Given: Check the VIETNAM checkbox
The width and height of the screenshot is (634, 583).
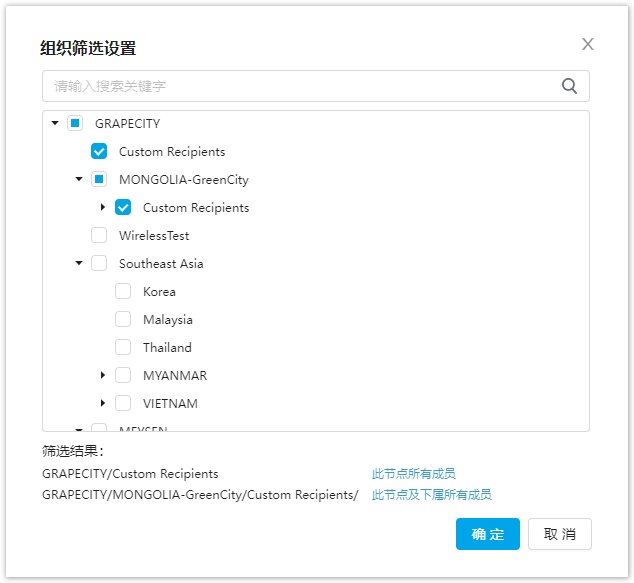Looking at the screenshot, I should (x=123, y=403).
